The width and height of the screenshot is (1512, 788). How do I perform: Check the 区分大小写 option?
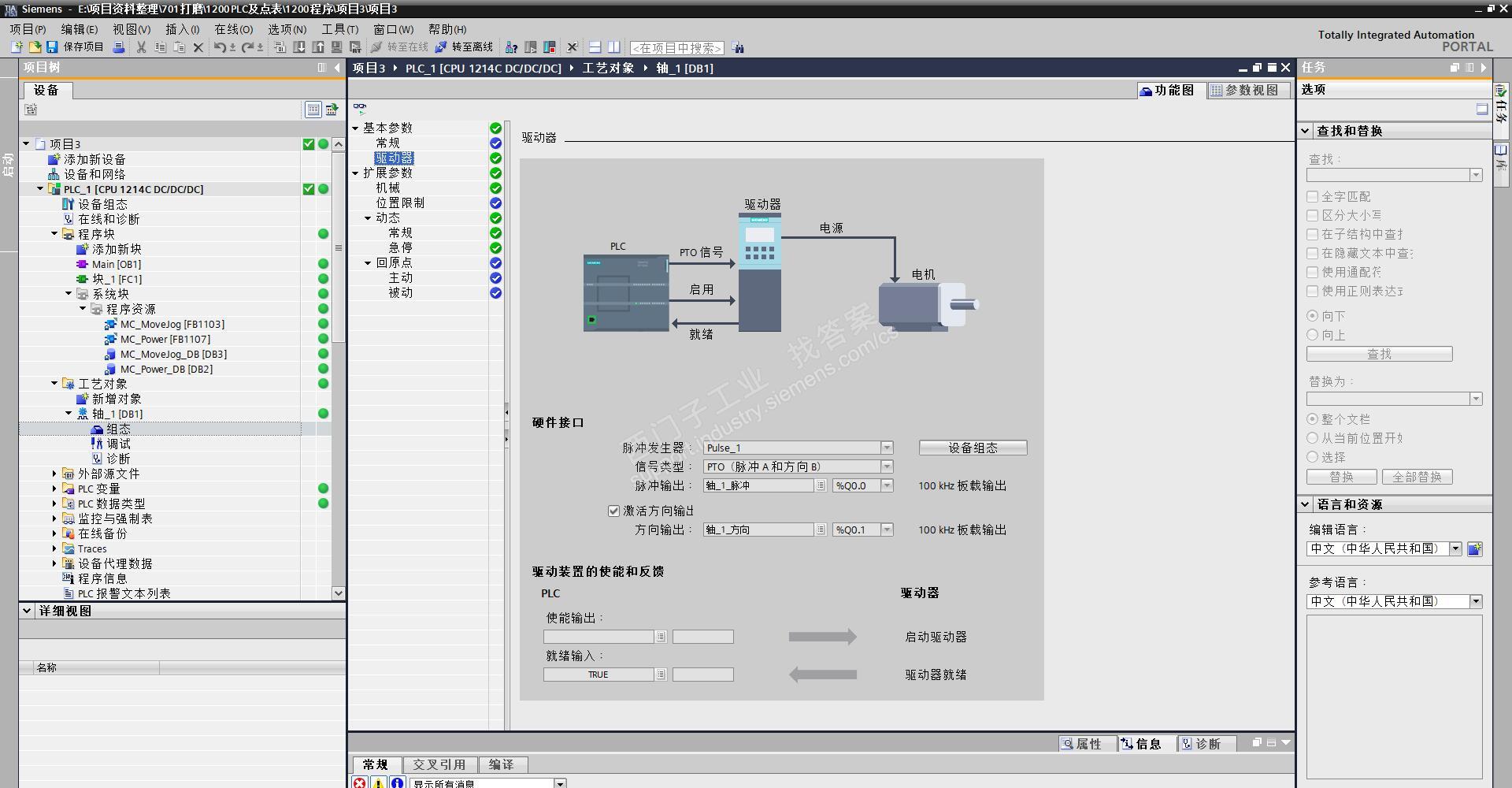click(1312, 215)
